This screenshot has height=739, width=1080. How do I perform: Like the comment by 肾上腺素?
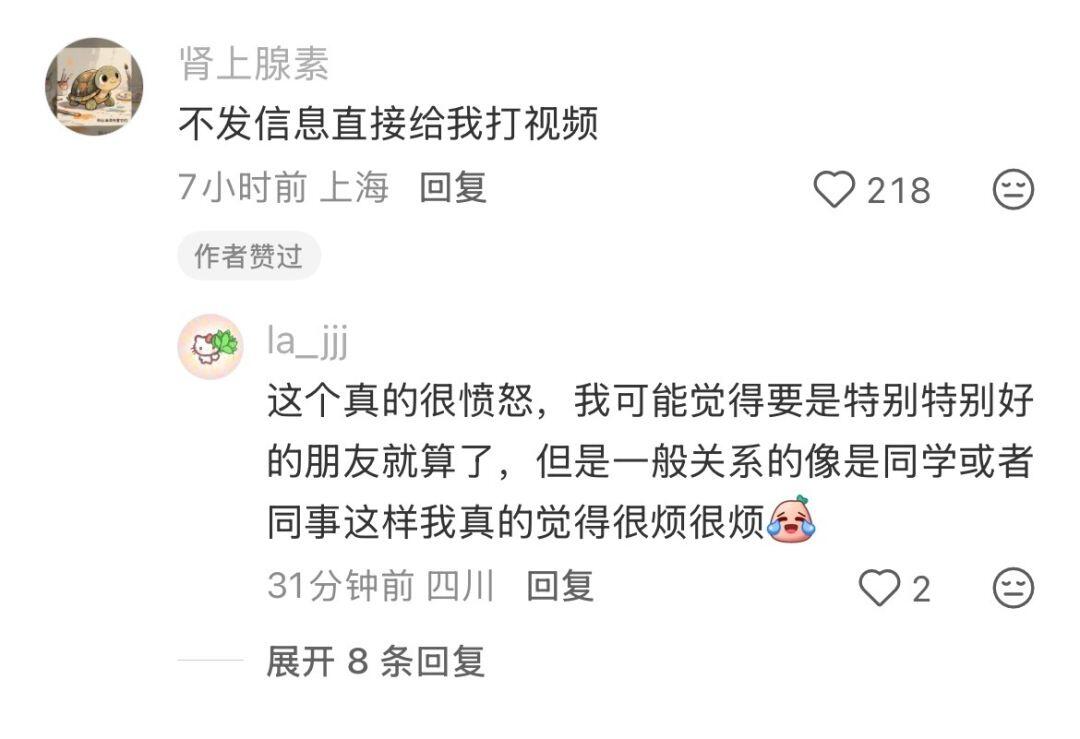(x=834, y=189)
